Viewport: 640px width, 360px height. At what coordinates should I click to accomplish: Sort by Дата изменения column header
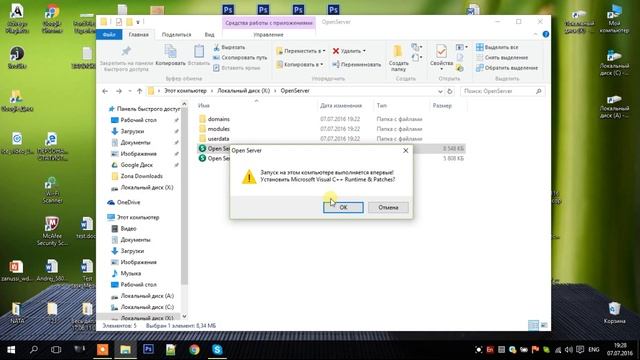click(x=341, y=105)
